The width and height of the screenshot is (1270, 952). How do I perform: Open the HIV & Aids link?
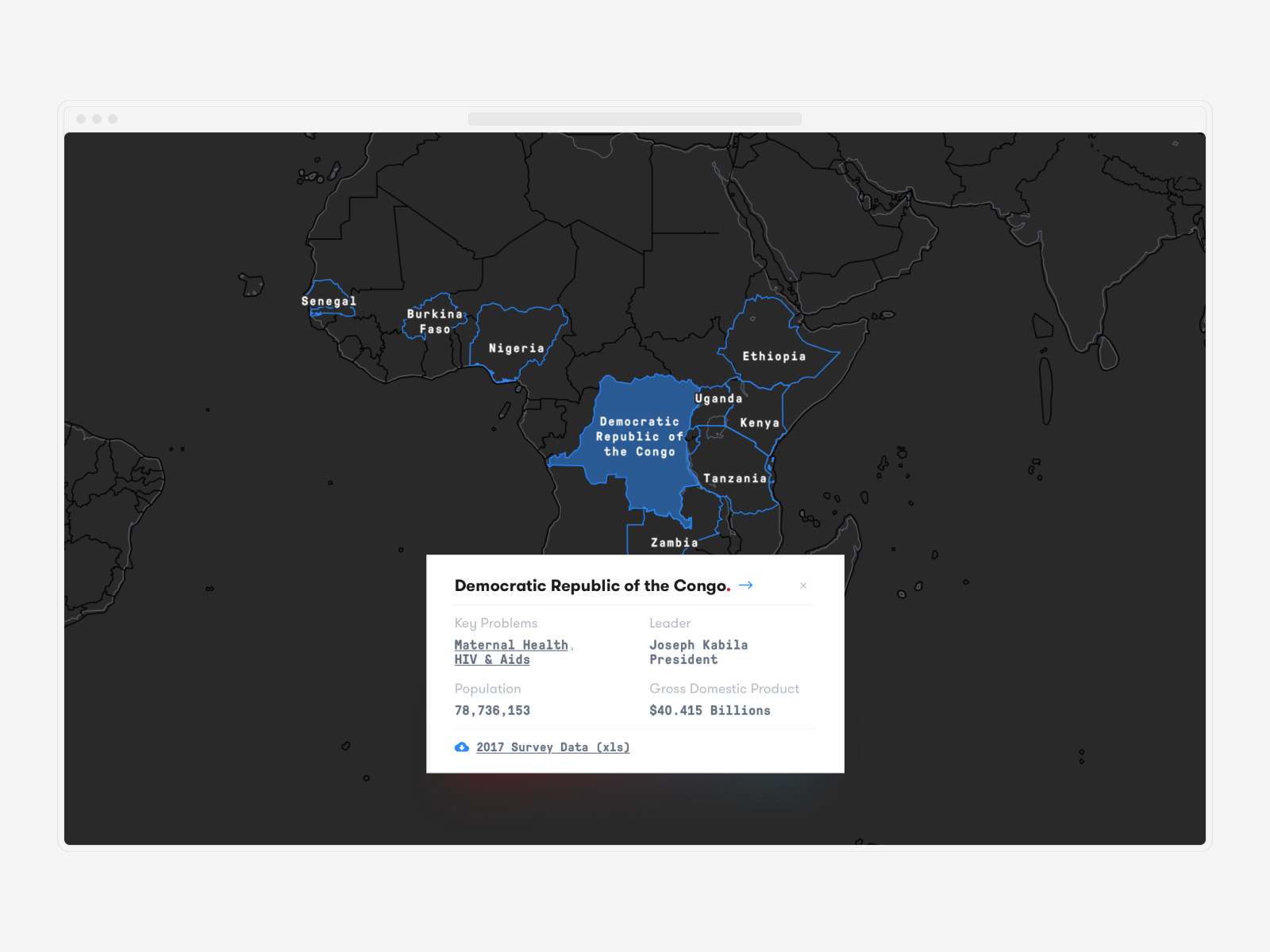click(492, 659)
